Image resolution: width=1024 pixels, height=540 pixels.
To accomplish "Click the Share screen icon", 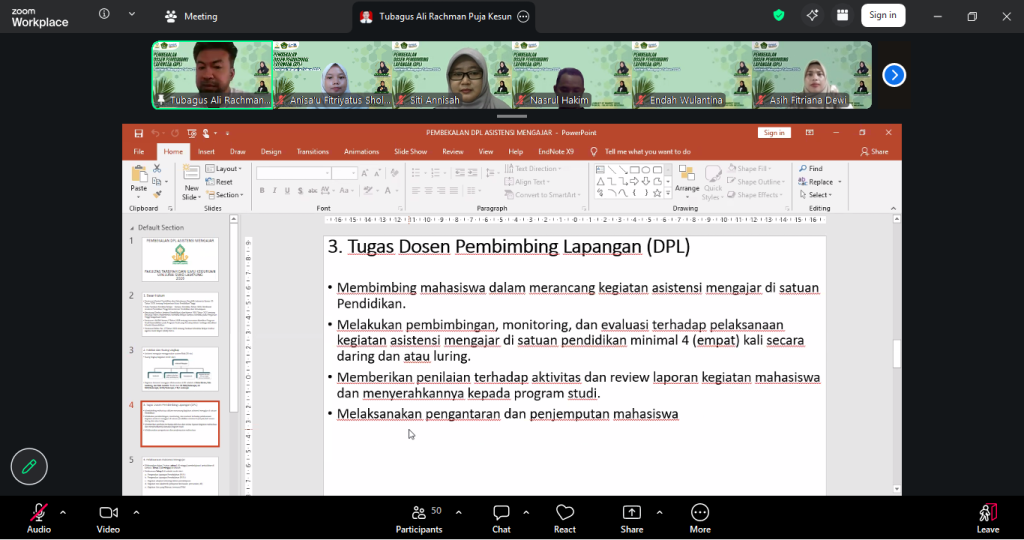I will [x=631, y=518].
